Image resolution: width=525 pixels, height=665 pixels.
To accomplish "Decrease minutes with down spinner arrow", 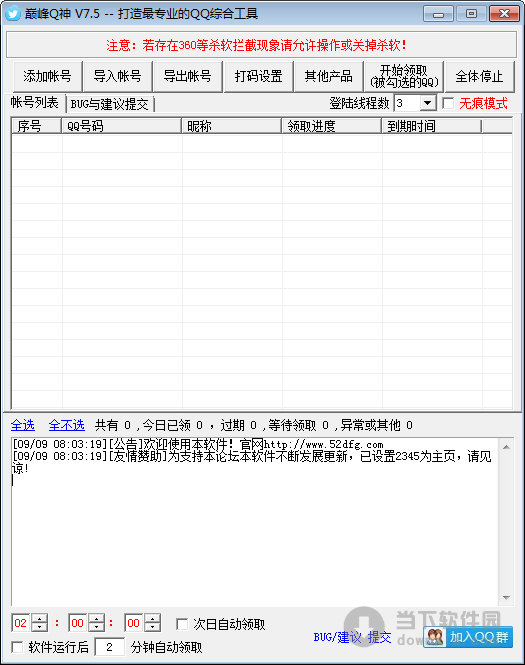I will pos(96,627).
